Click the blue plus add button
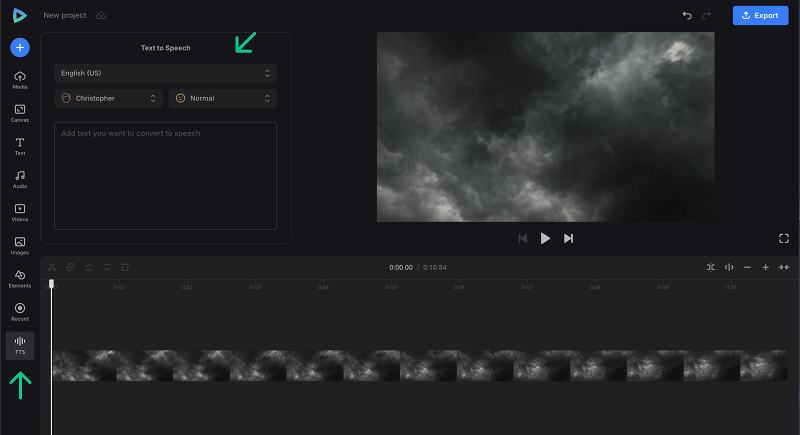 point(20,47)
